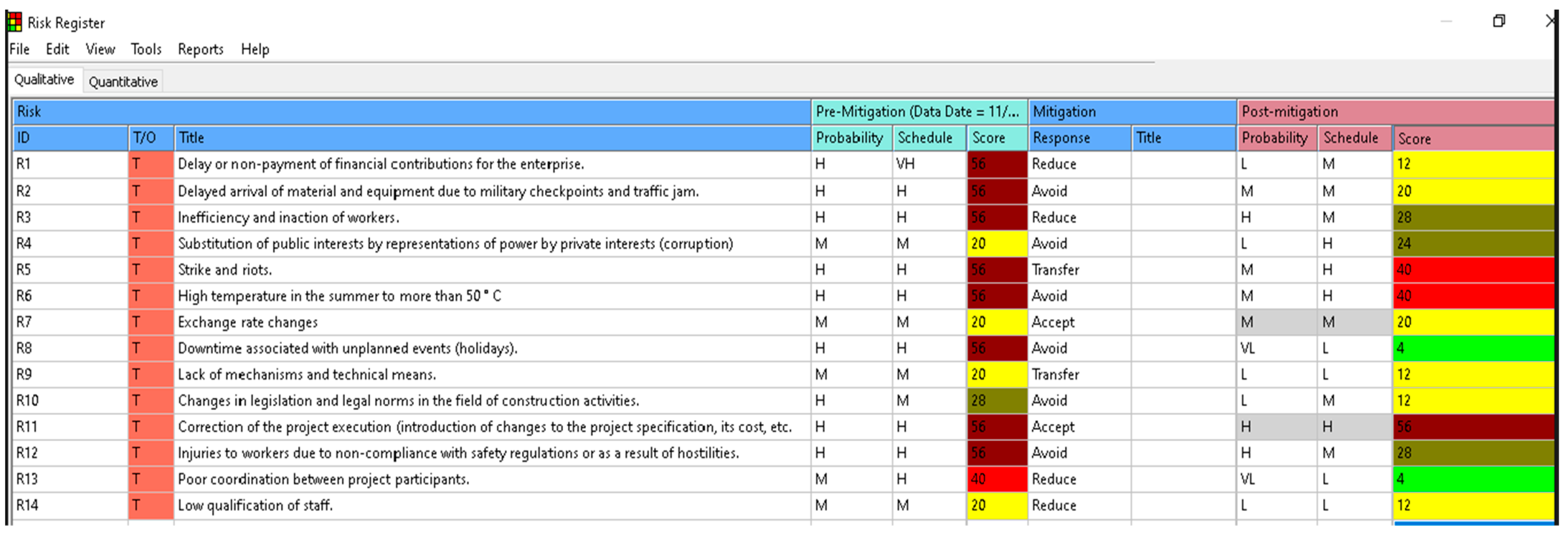Switch to the Quantitative tab
Screen dimensions: 1568x534
(123, 82)
